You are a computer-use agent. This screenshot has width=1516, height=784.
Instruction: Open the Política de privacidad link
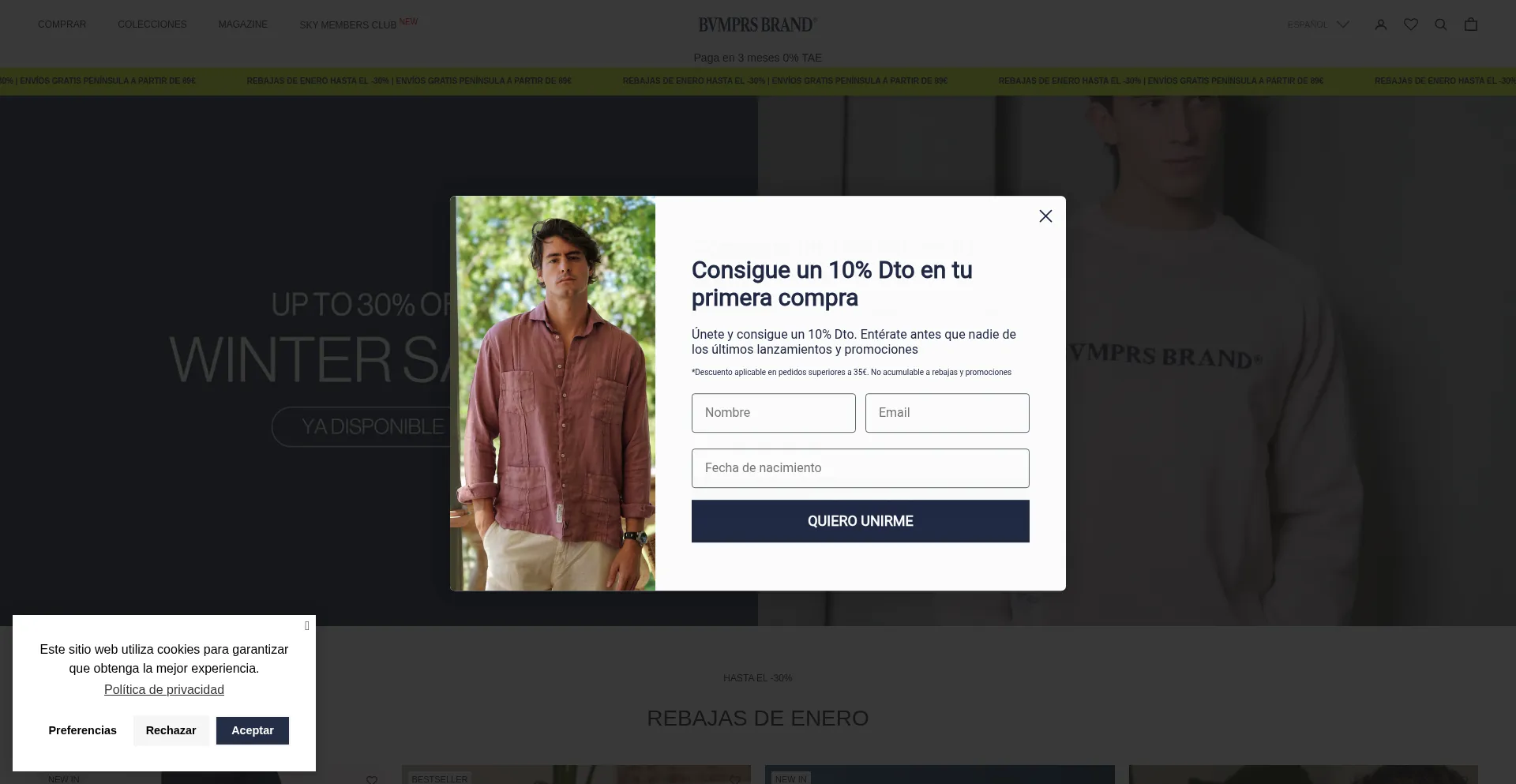(164, 689)
